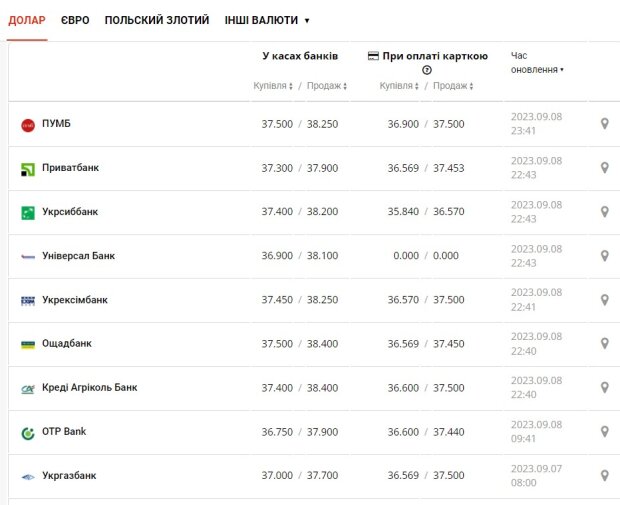Open the Креді Агріколь Банк link
The width and height of the screenshot is (620, 505).
[90, 388]
